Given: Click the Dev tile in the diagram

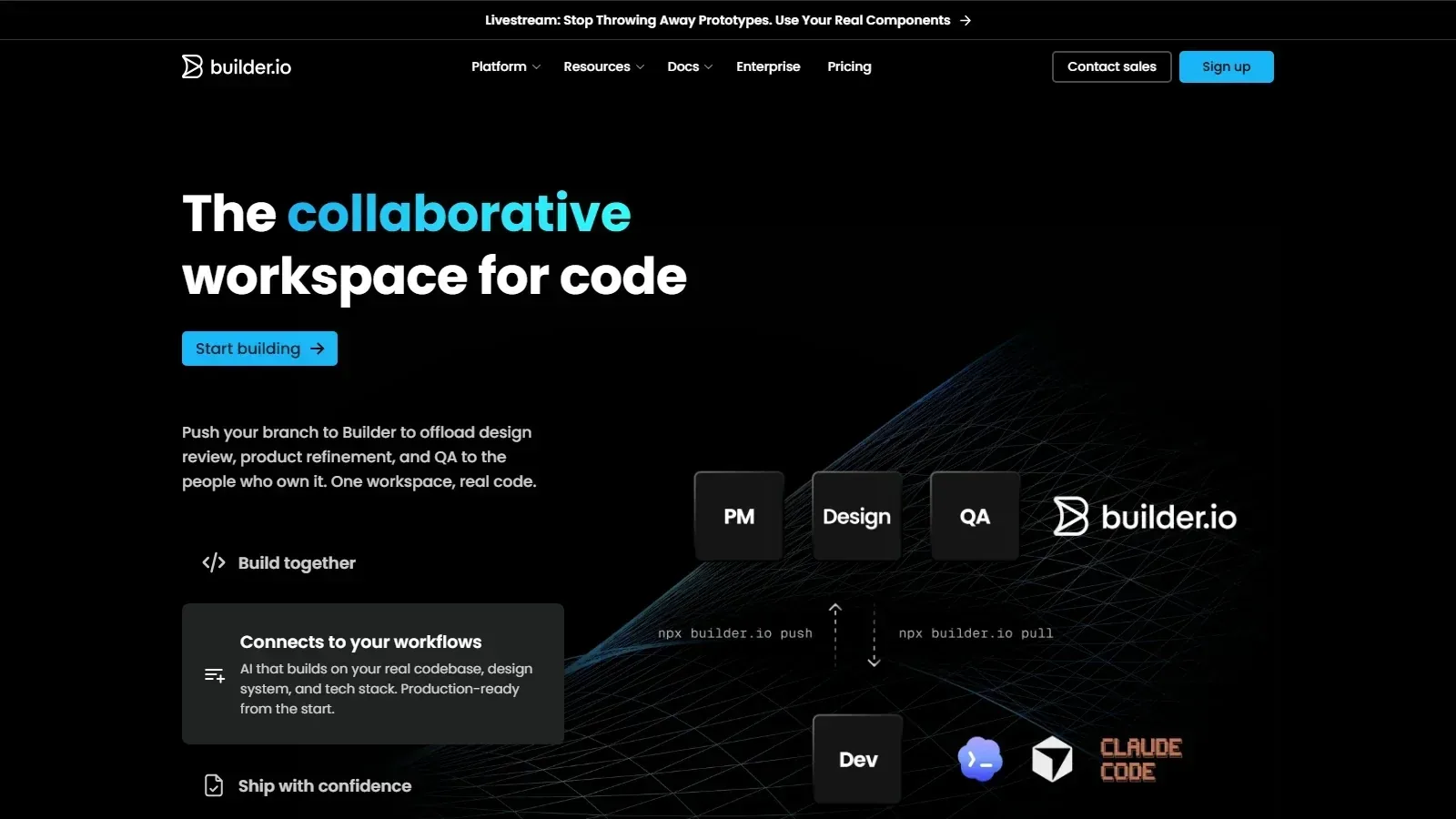Looking at the screenshot, I should coord(857,759).
